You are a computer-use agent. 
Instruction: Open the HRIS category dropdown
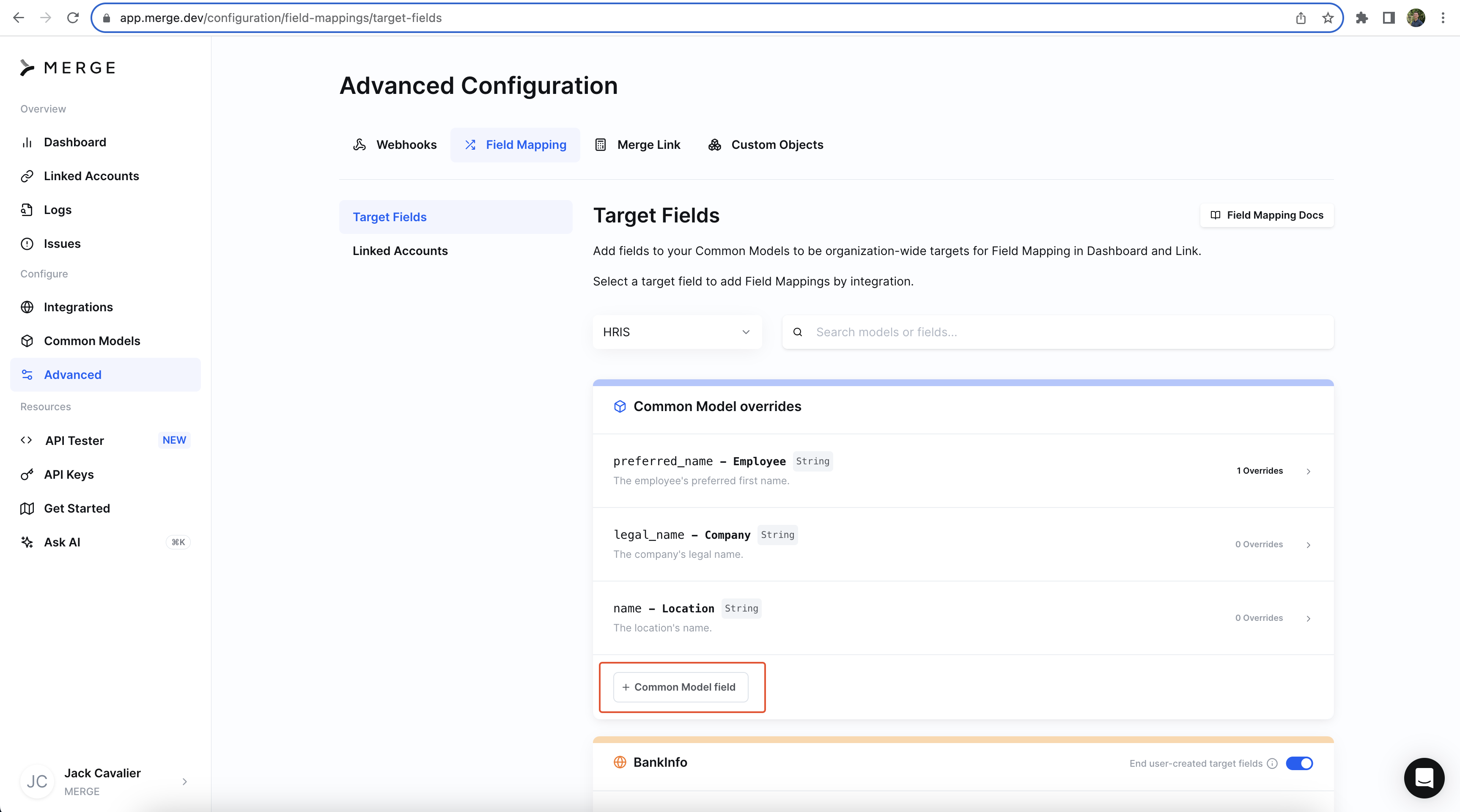click(677, 332)
